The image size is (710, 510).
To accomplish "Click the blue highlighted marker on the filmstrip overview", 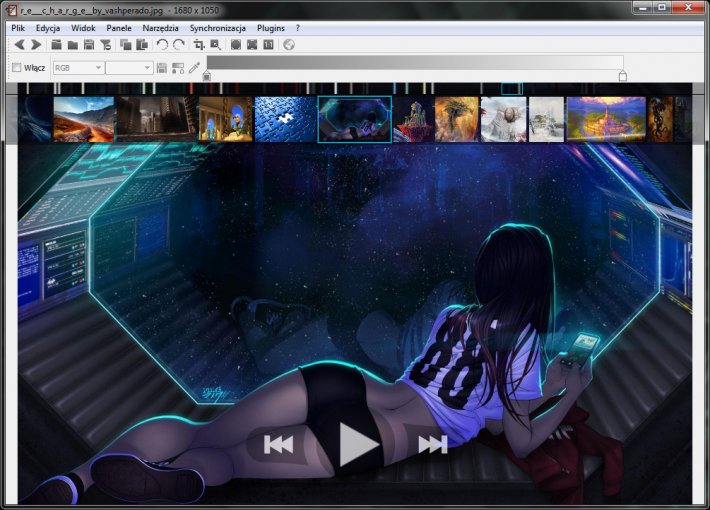I will tap(512, 88).
